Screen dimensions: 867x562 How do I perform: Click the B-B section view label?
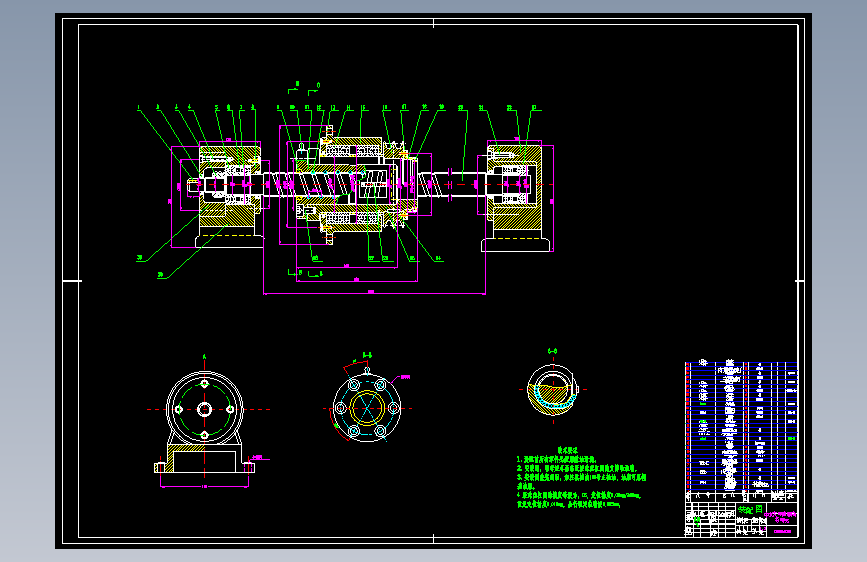367,355
